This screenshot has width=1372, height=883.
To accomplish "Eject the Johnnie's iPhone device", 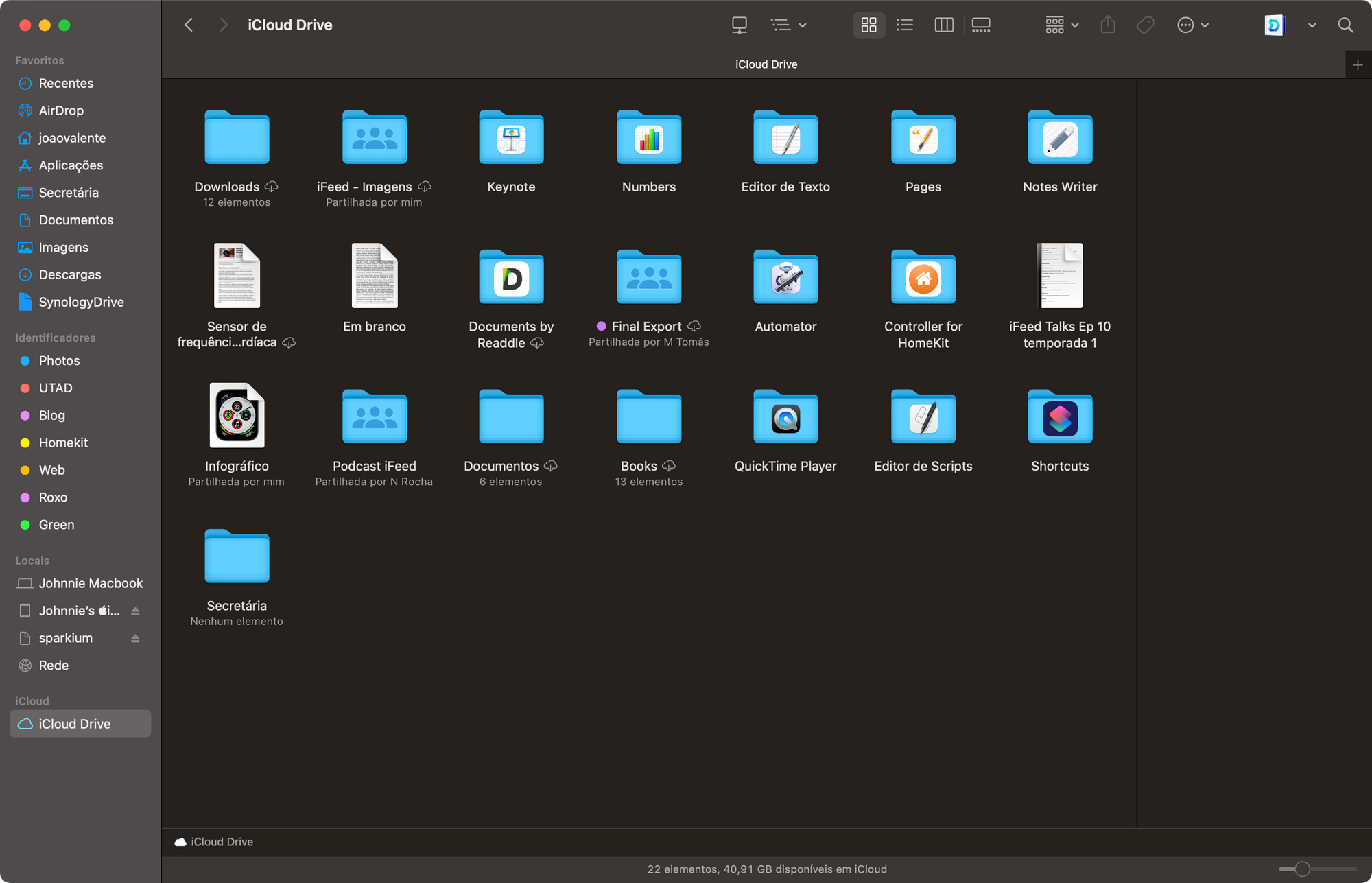I will coord(135,611).
